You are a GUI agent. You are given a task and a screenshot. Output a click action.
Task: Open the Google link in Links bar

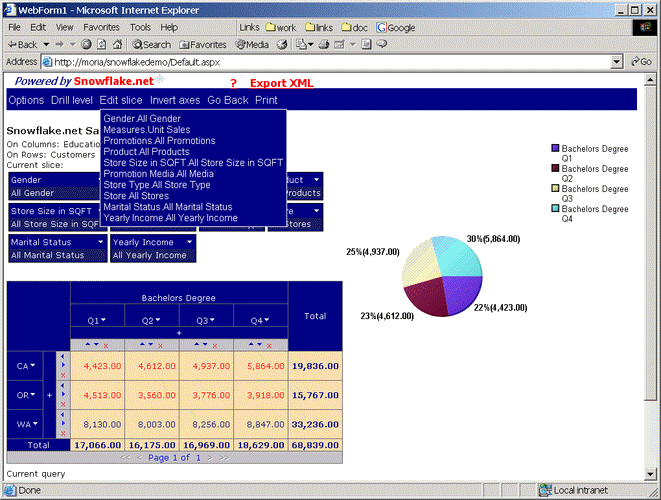point(396,28)
